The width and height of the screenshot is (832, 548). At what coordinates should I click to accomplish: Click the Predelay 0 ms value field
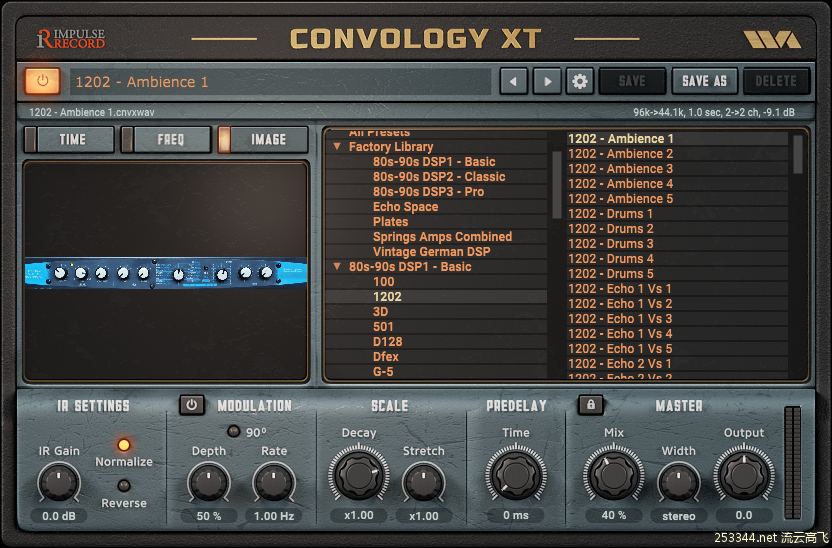[516, 515]
